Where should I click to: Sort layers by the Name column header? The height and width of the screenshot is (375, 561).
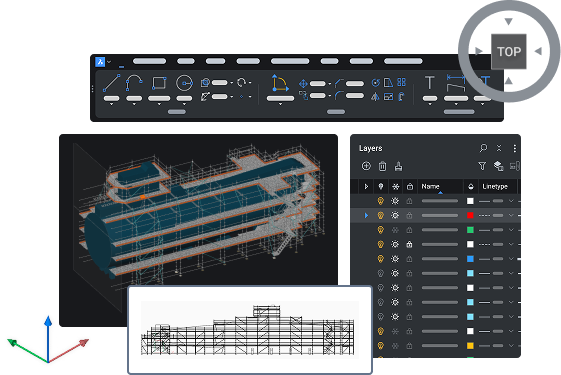[430, 186]
